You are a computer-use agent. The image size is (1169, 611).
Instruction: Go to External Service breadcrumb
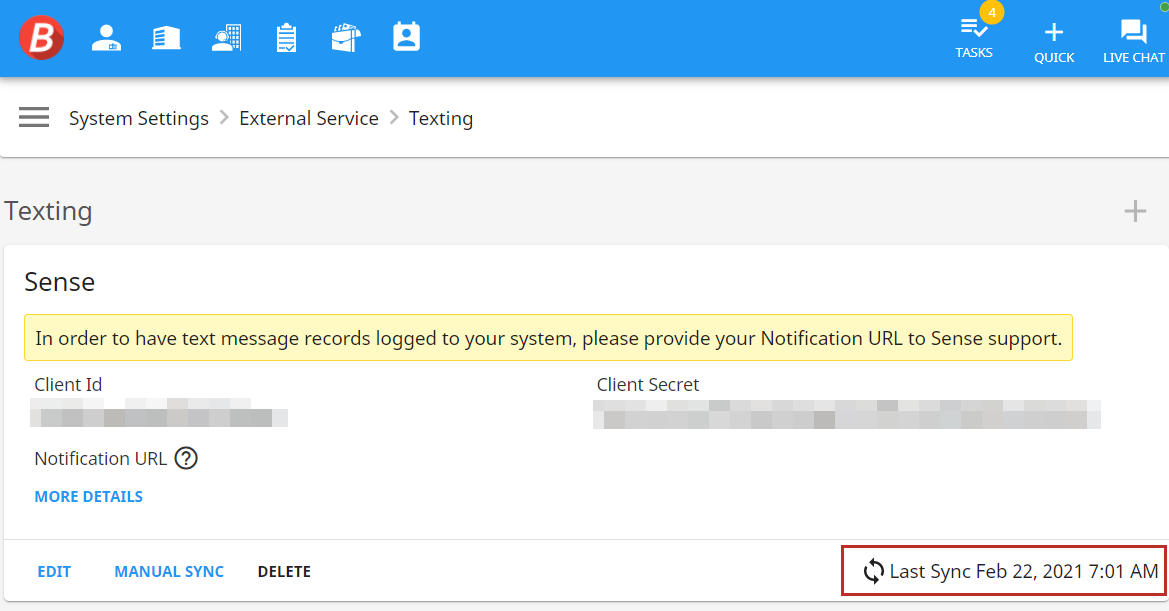[x=309, y=119]
